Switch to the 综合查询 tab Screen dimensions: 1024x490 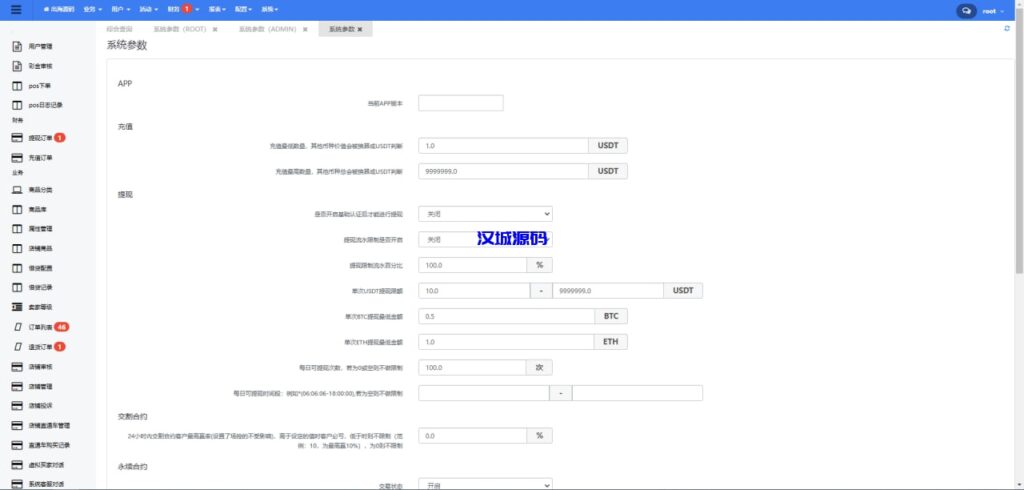[120, 29]
